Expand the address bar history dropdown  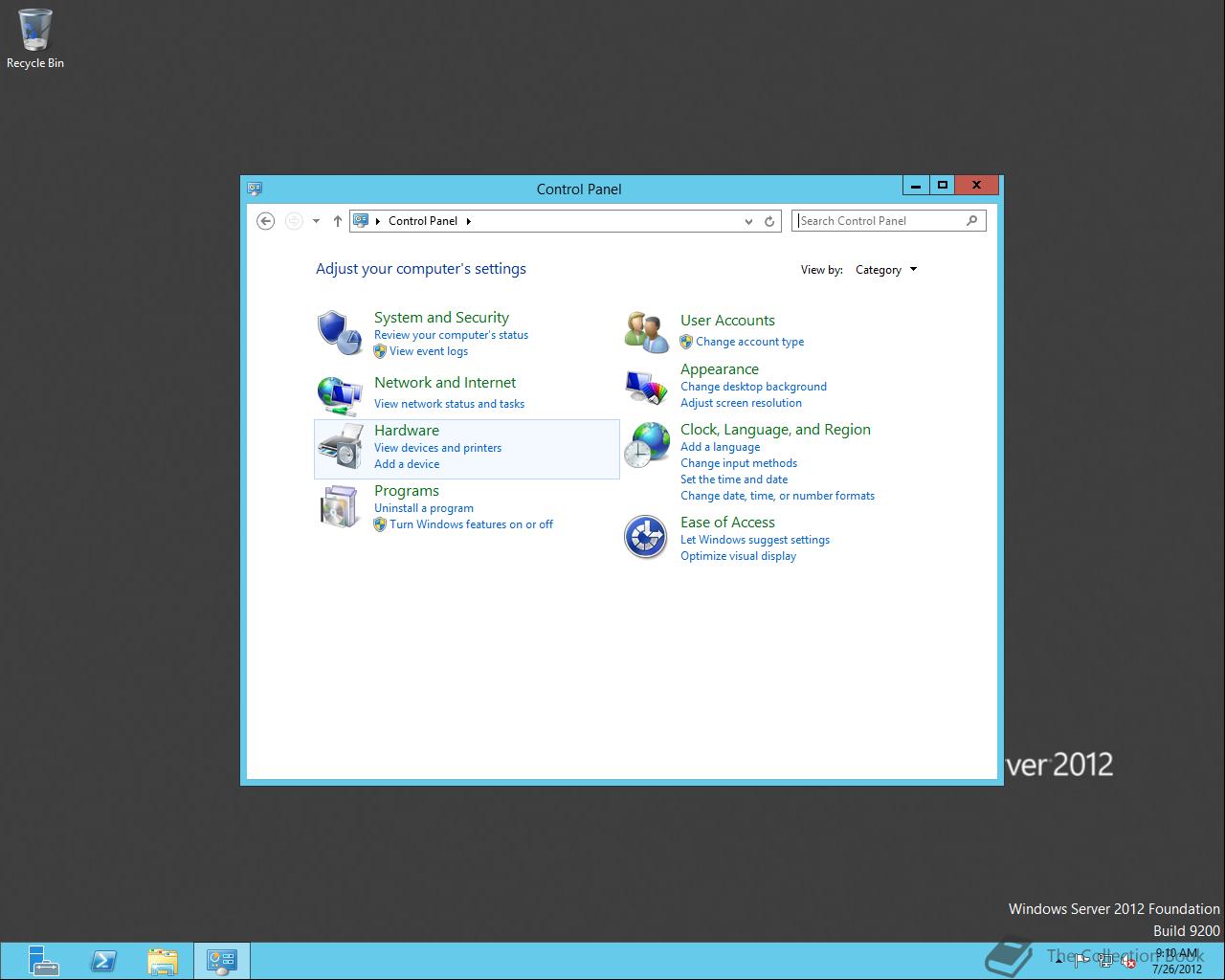tap(748, 221)
